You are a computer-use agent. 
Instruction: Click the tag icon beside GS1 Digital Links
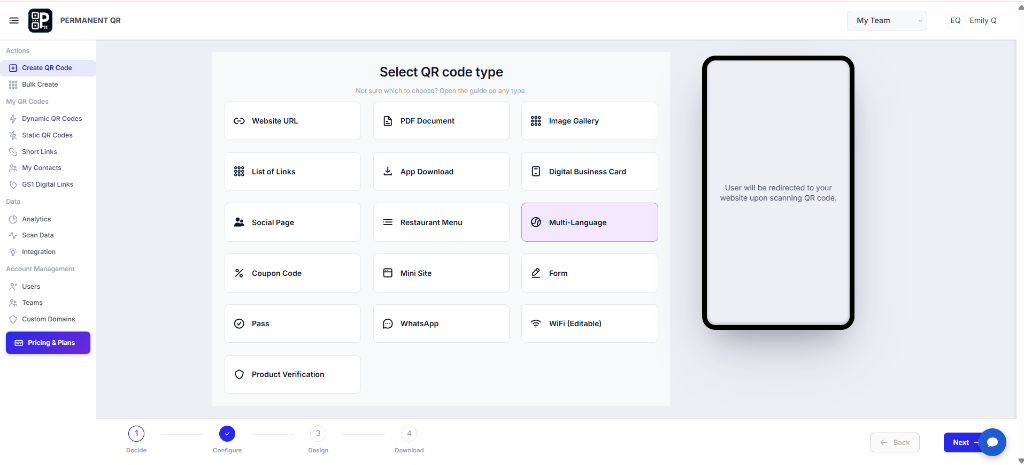click(x=13, y=184)
